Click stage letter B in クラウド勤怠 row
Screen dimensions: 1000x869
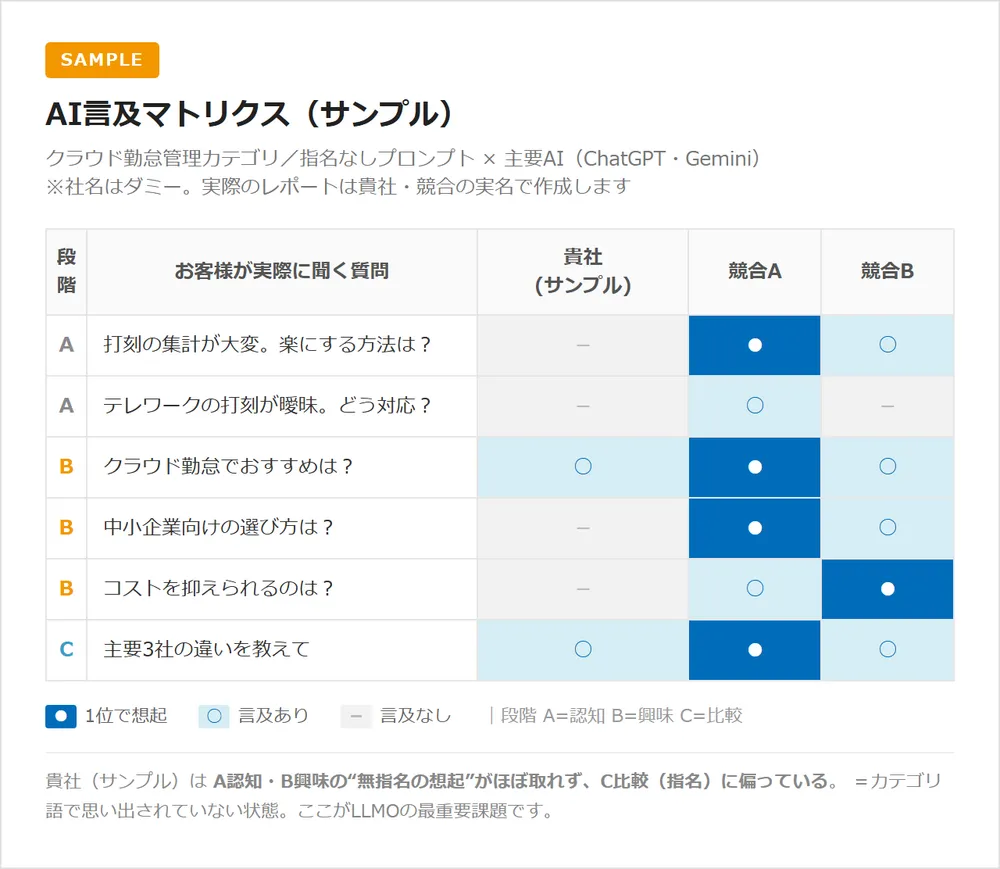point(66,467)
